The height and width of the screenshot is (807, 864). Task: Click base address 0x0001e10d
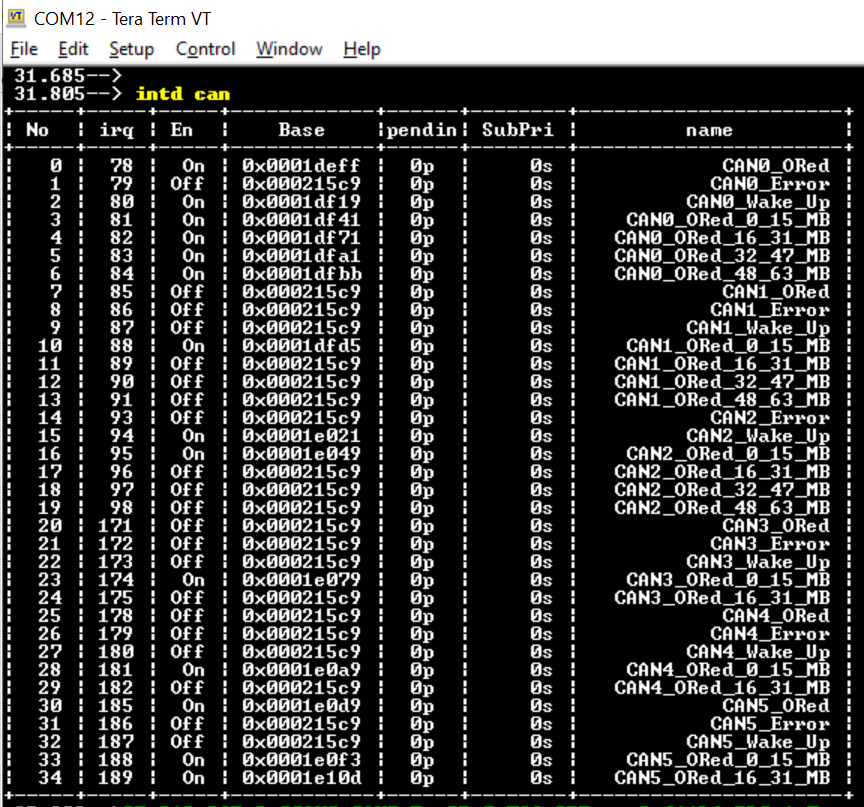[x=301, y=777]
